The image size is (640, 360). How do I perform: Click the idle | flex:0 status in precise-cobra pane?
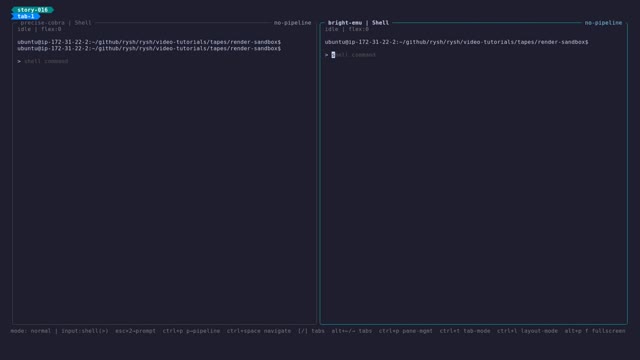[39, 29]
